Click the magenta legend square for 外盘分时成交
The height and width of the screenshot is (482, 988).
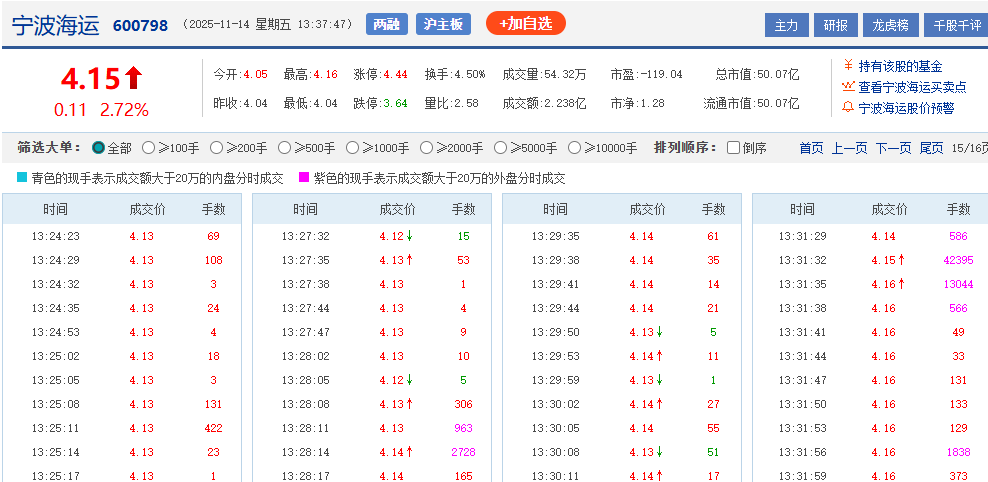[x=304, y=178]
